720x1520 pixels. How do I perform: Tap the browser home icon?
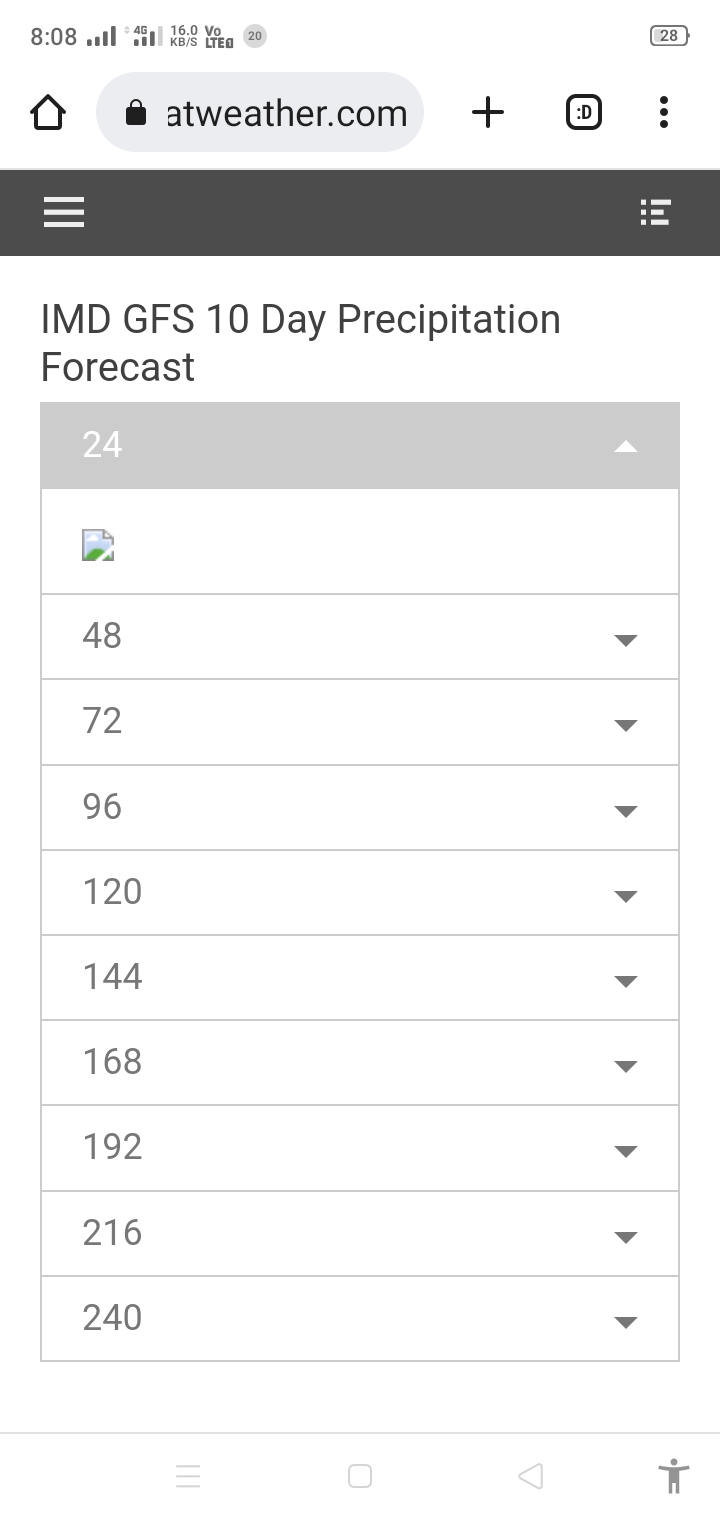click(x=48, y=113)
